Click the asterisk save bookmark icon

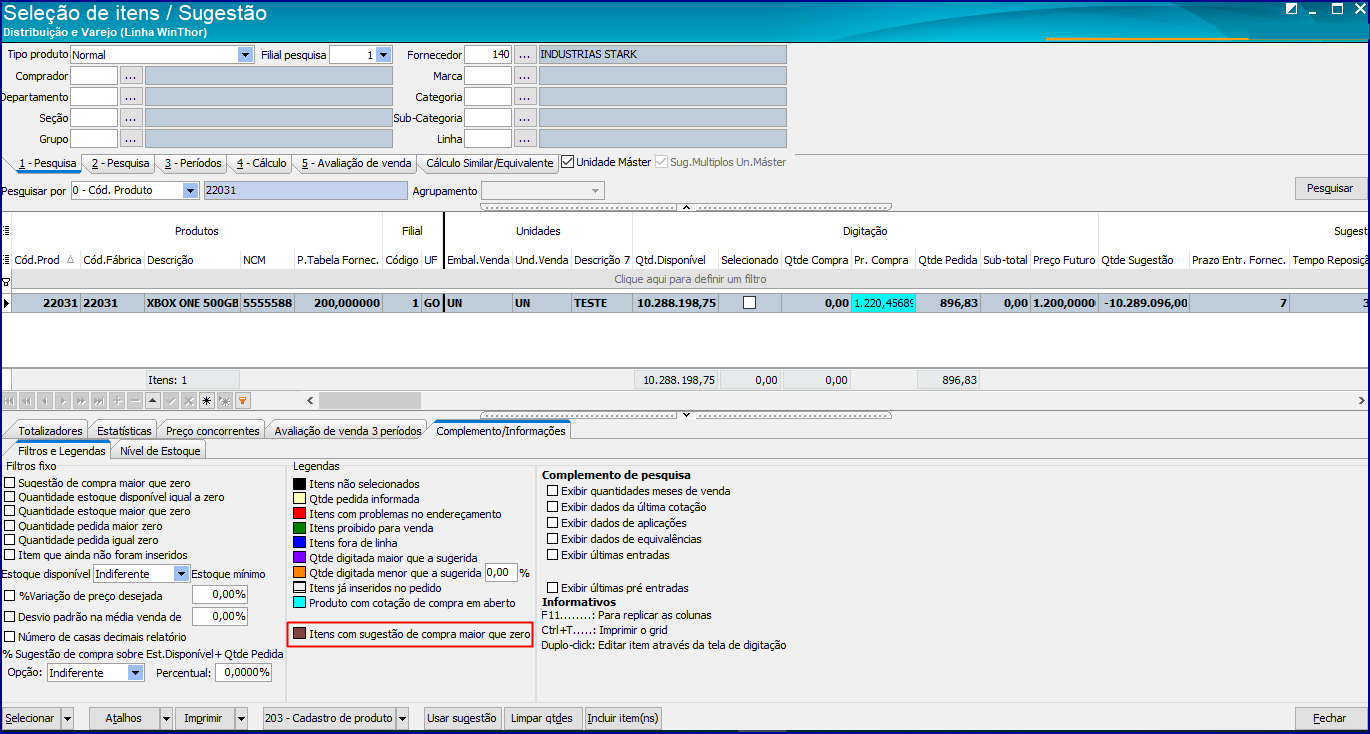tap(207, 401)
